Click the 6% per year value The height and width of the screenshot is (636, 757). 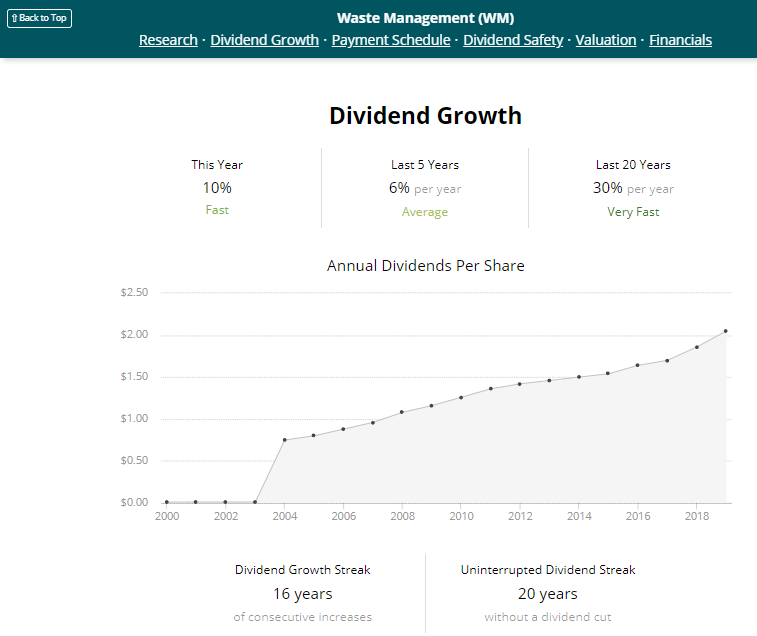point(425,188)
